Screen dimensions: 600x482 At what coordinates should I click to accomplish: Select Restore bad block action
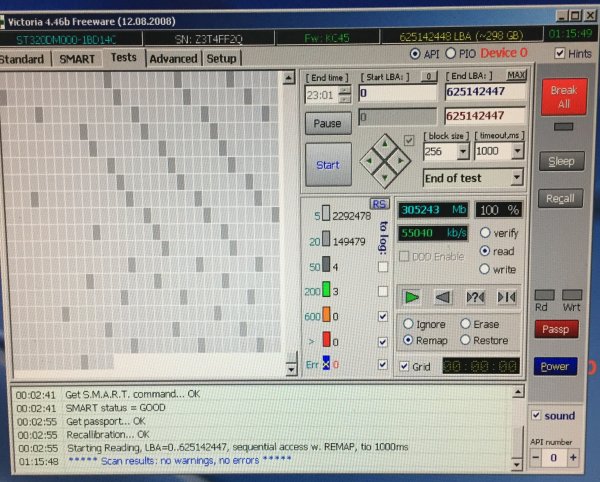click(465, 339)
